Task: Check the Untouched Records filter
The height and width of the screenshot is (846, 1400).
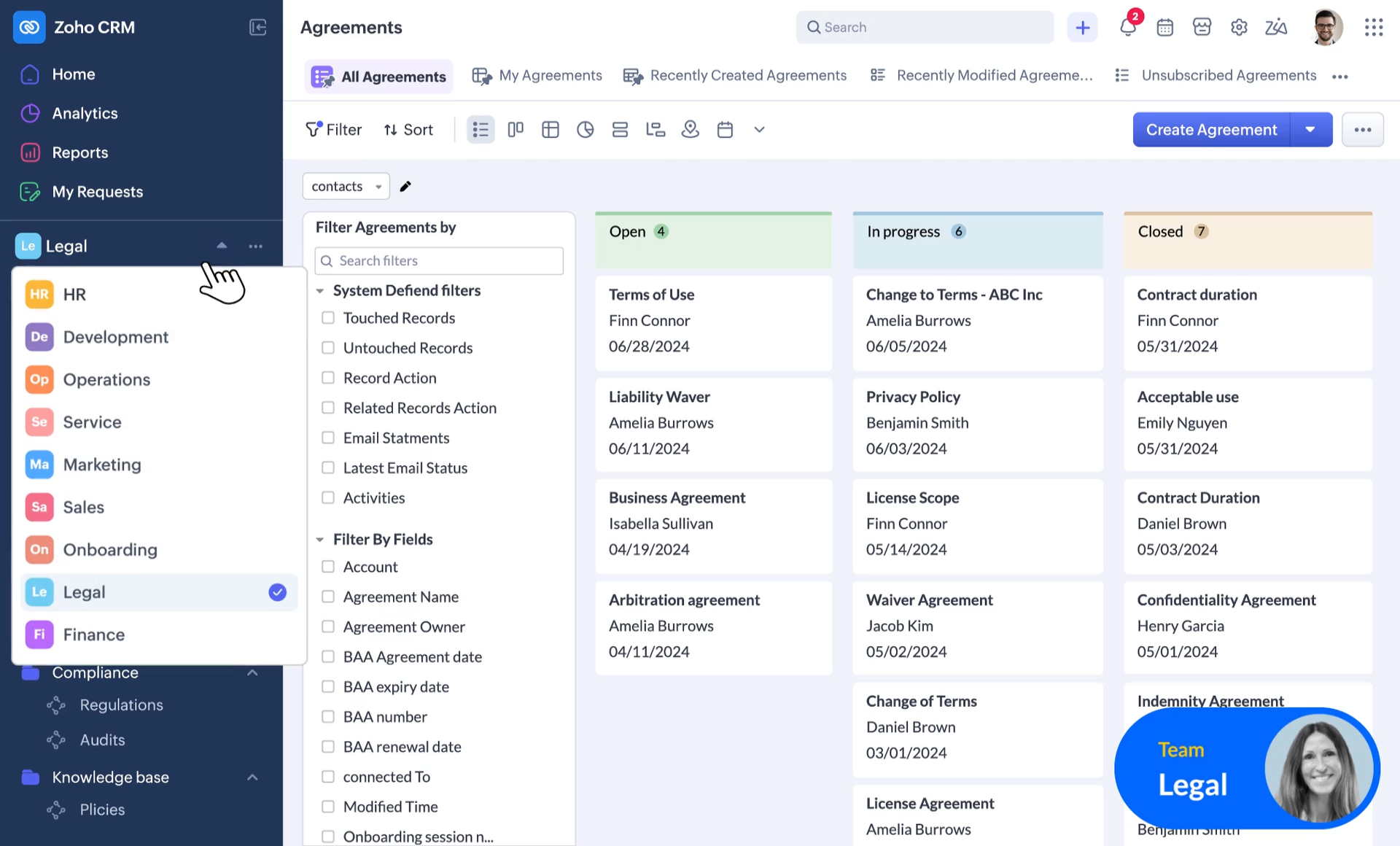Action: pyautogui.click(x=328, y=348)
